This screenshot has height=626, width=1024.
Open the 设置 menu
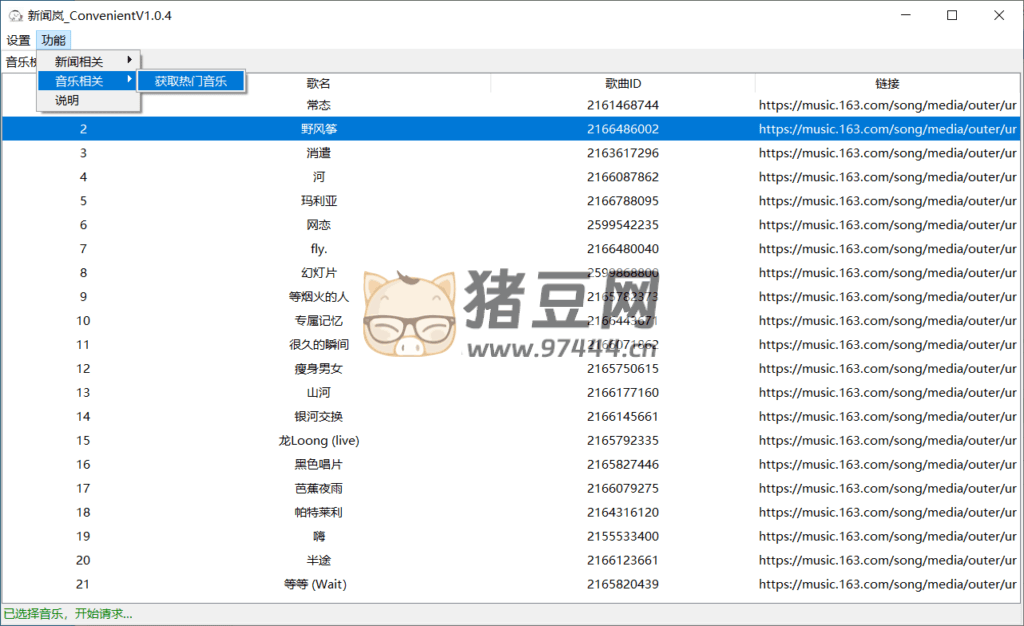(x=18, y=40)
